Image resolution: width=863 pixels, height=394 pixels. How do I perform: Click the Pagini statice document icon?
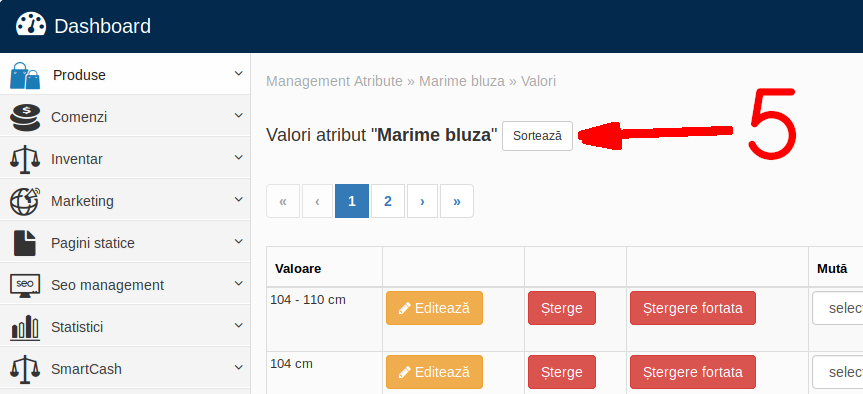[25, 243]
